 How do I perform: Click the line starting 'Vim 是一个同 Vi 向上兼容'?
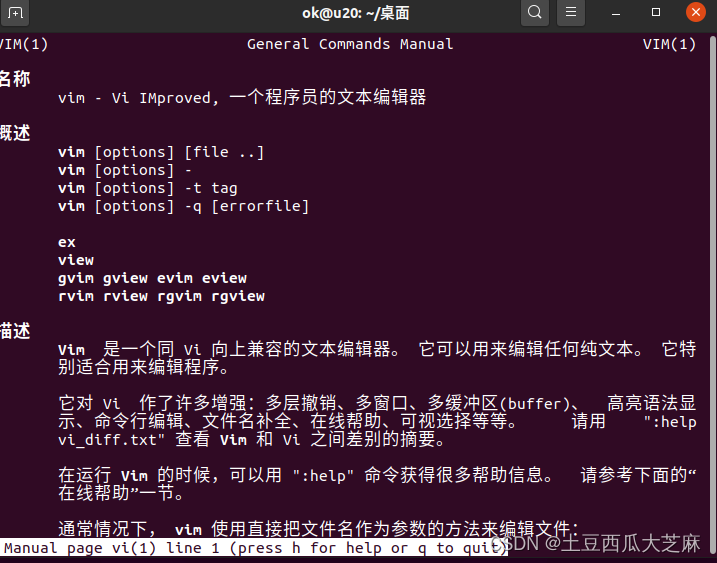pos(377,349)
